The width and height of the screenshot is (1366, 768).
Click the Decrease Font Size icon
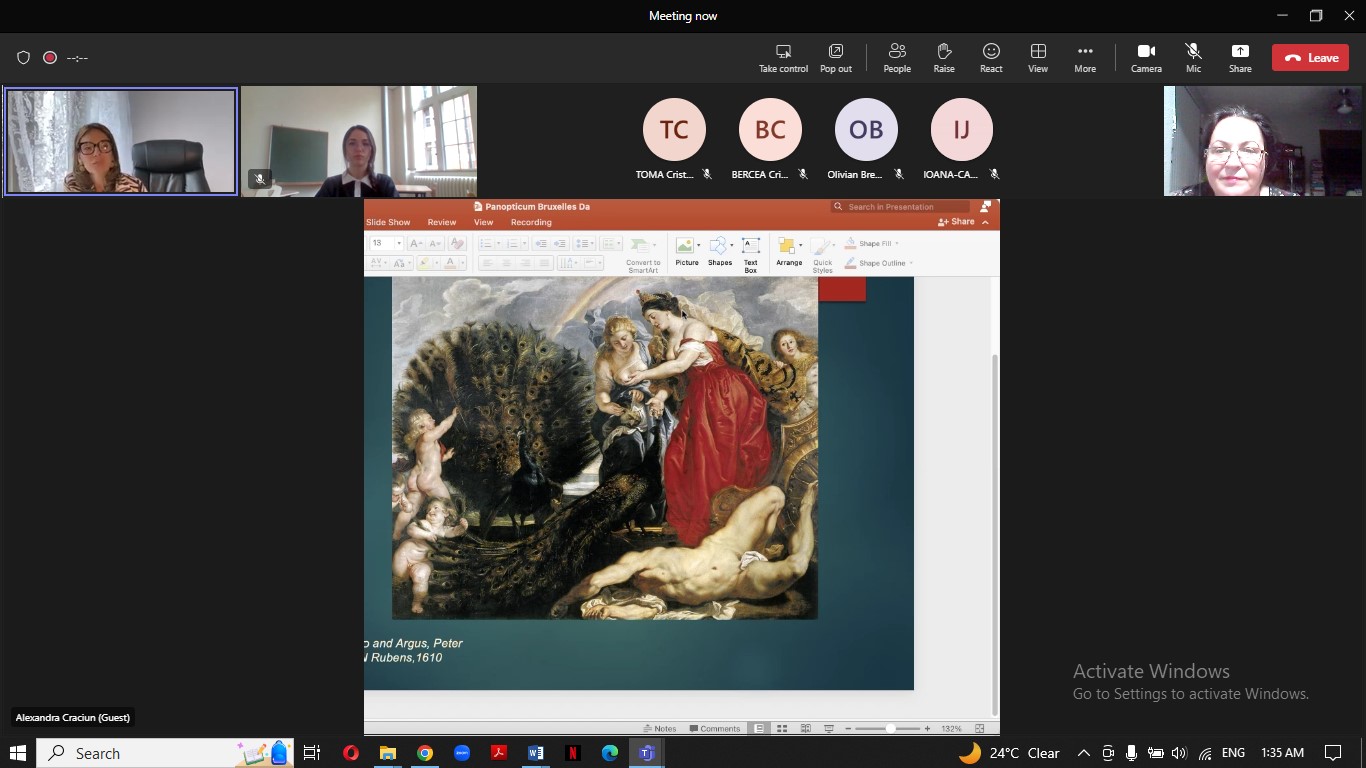(434, 243)
